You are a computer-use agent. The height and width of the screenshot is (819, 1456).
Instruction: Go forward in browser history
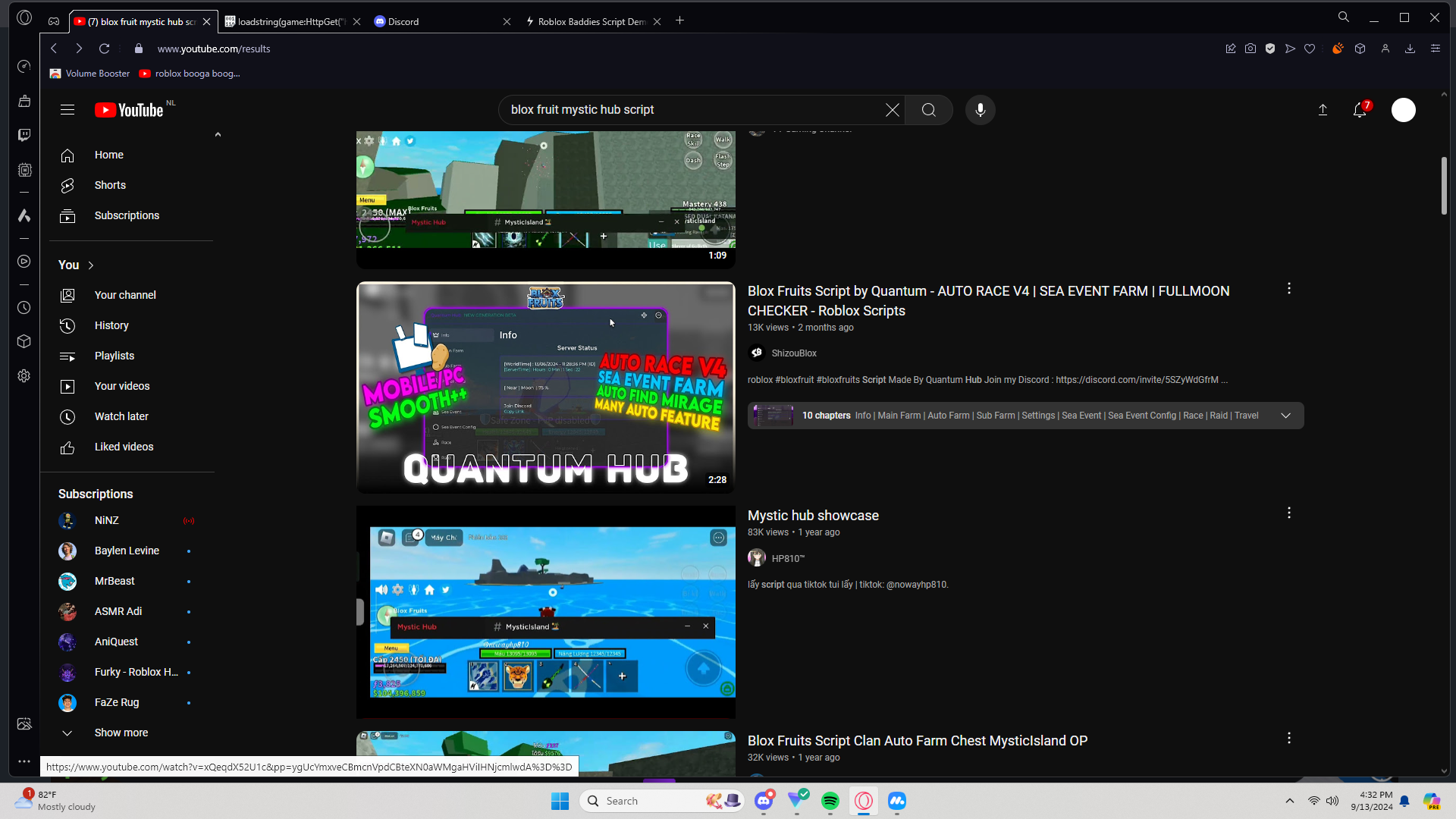pyautogui.click(x=79, y=49)
